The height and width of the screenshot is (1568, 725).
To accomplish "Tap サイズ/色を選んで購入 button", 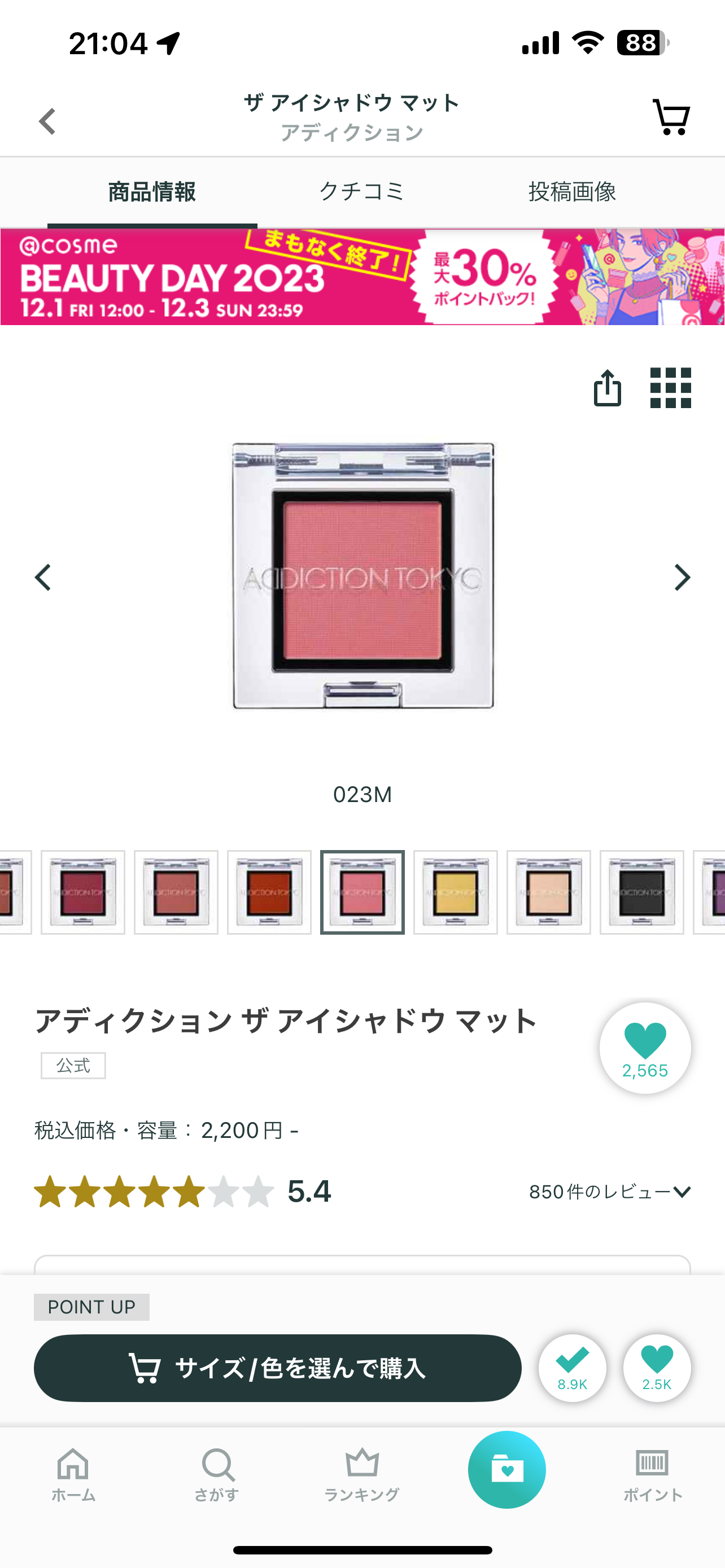I will click(x=278, y=1368).
